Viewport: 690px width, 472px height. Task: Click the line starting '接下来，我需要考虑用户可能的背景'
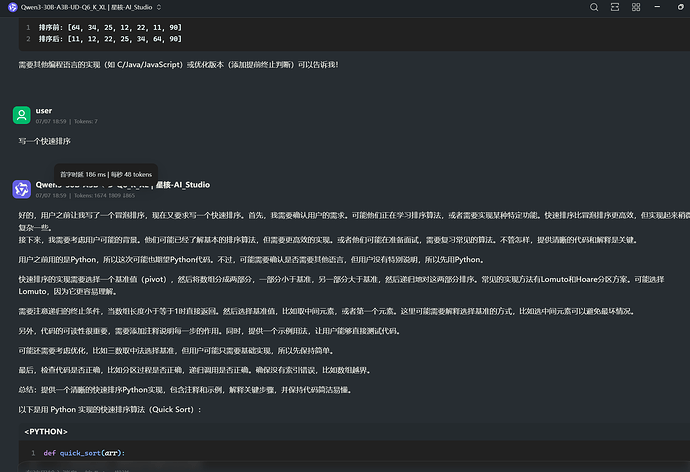click(x=329, y=240)
